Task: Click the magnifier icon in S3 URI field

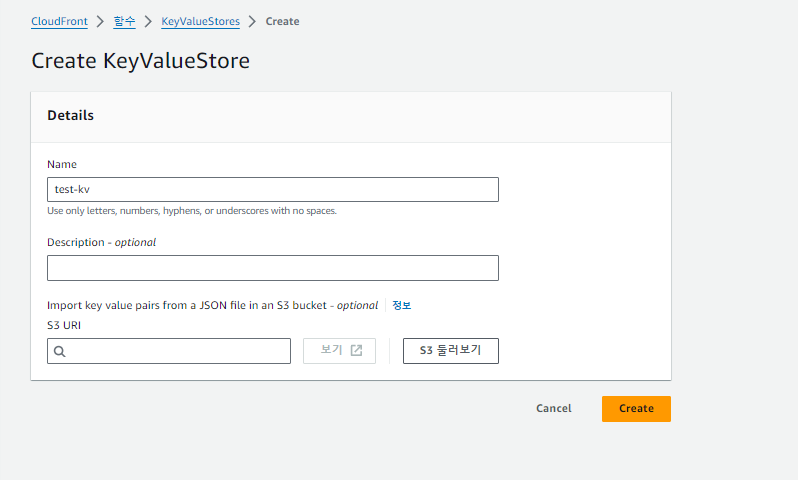Action: 60,351
